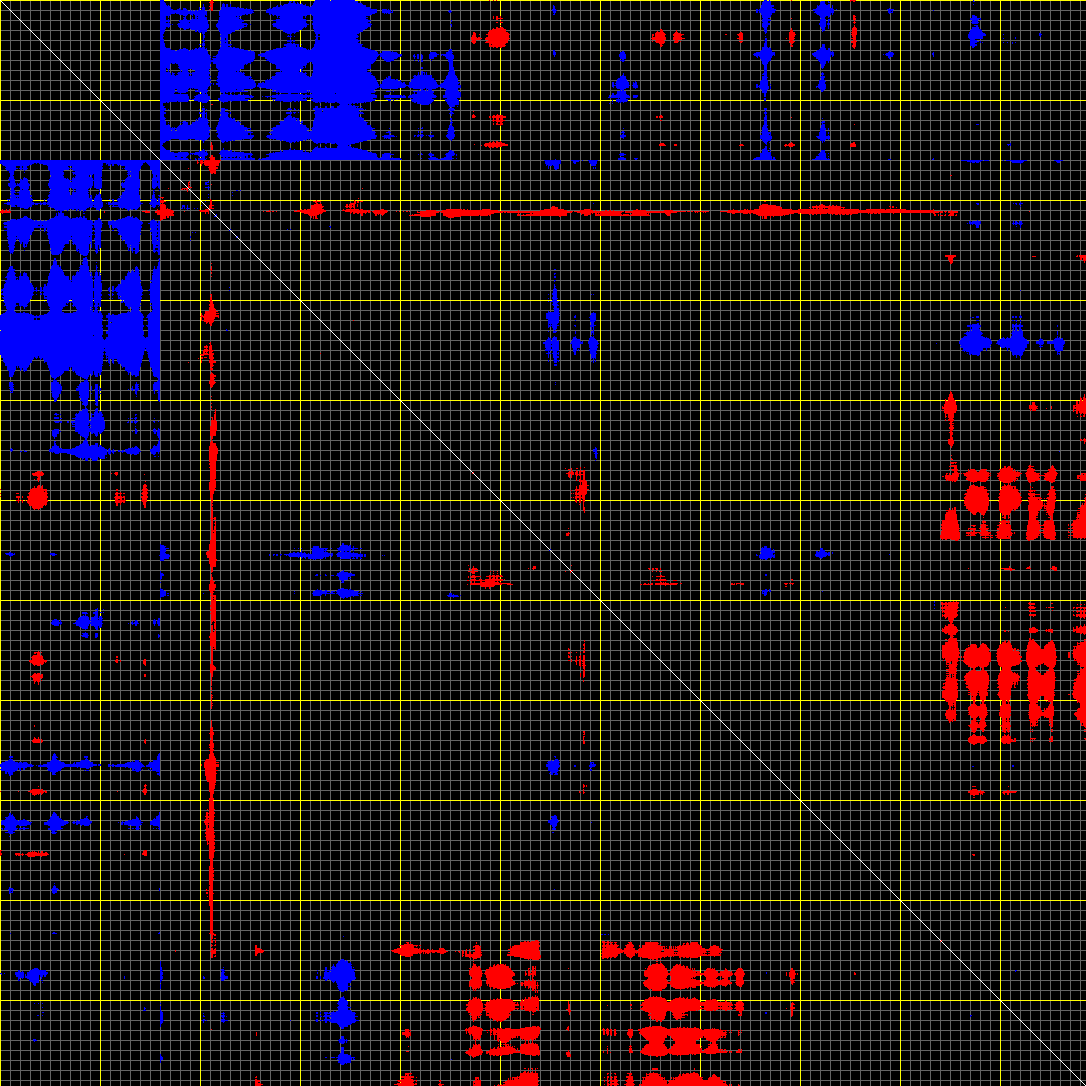
Task: Click the red blob near top of vertical streak
Action: (x=210, y=316)
